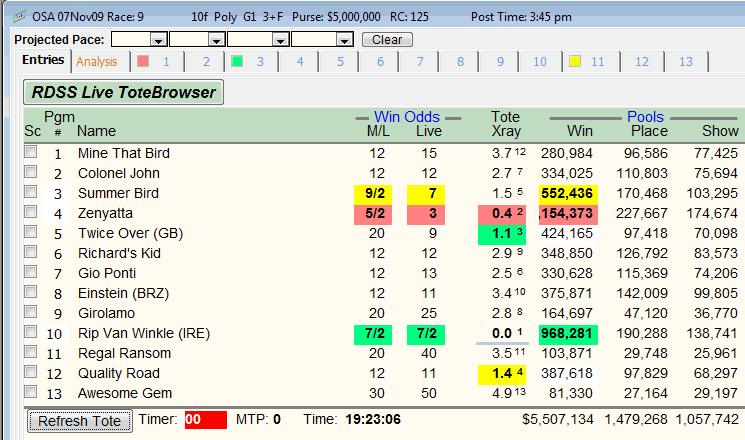
Task: Click the Tote Xray column header
Action: [506, 124]
